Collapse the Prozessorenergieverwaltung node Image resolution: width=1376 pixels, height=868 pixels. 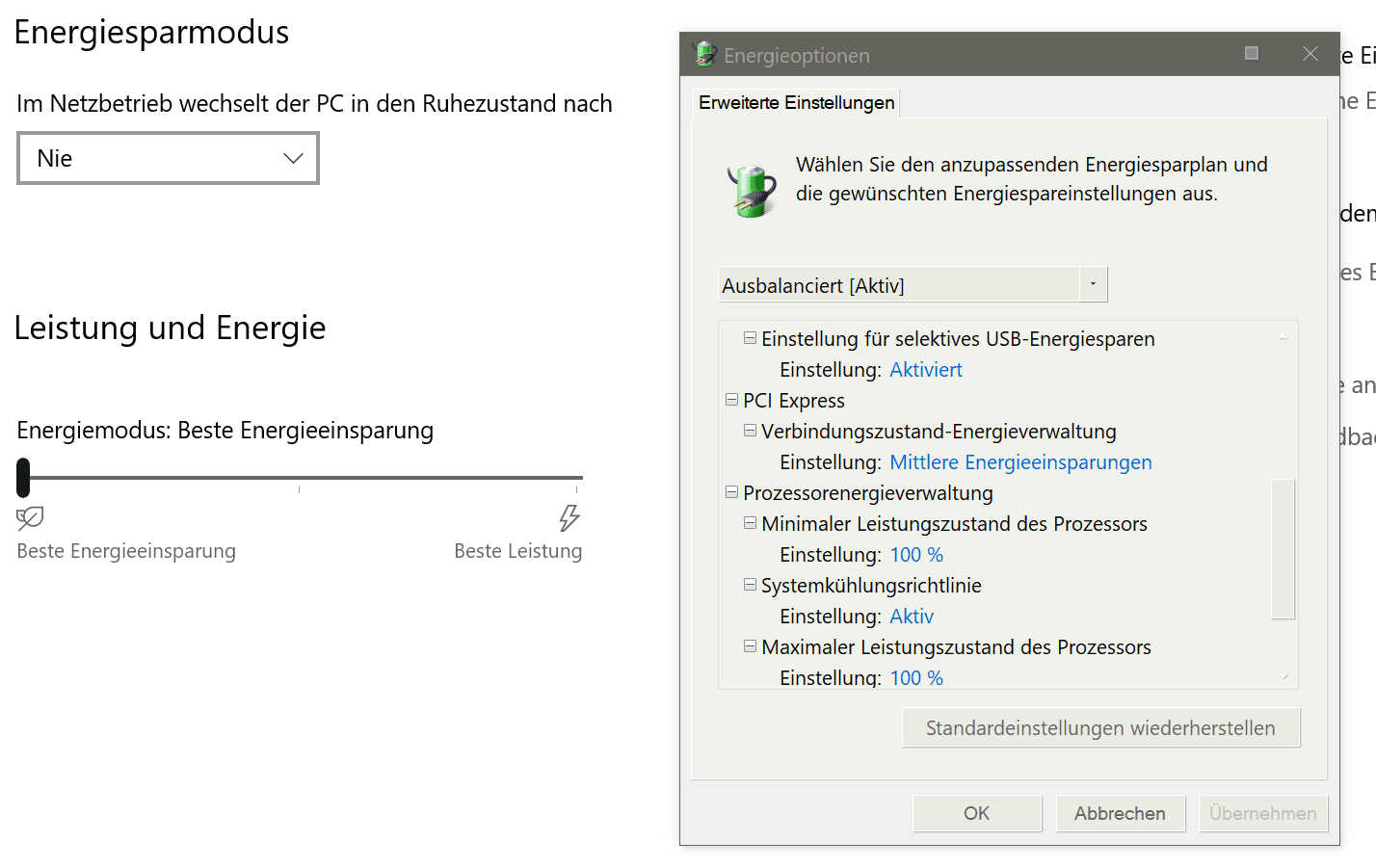click(x=732, y=492)
